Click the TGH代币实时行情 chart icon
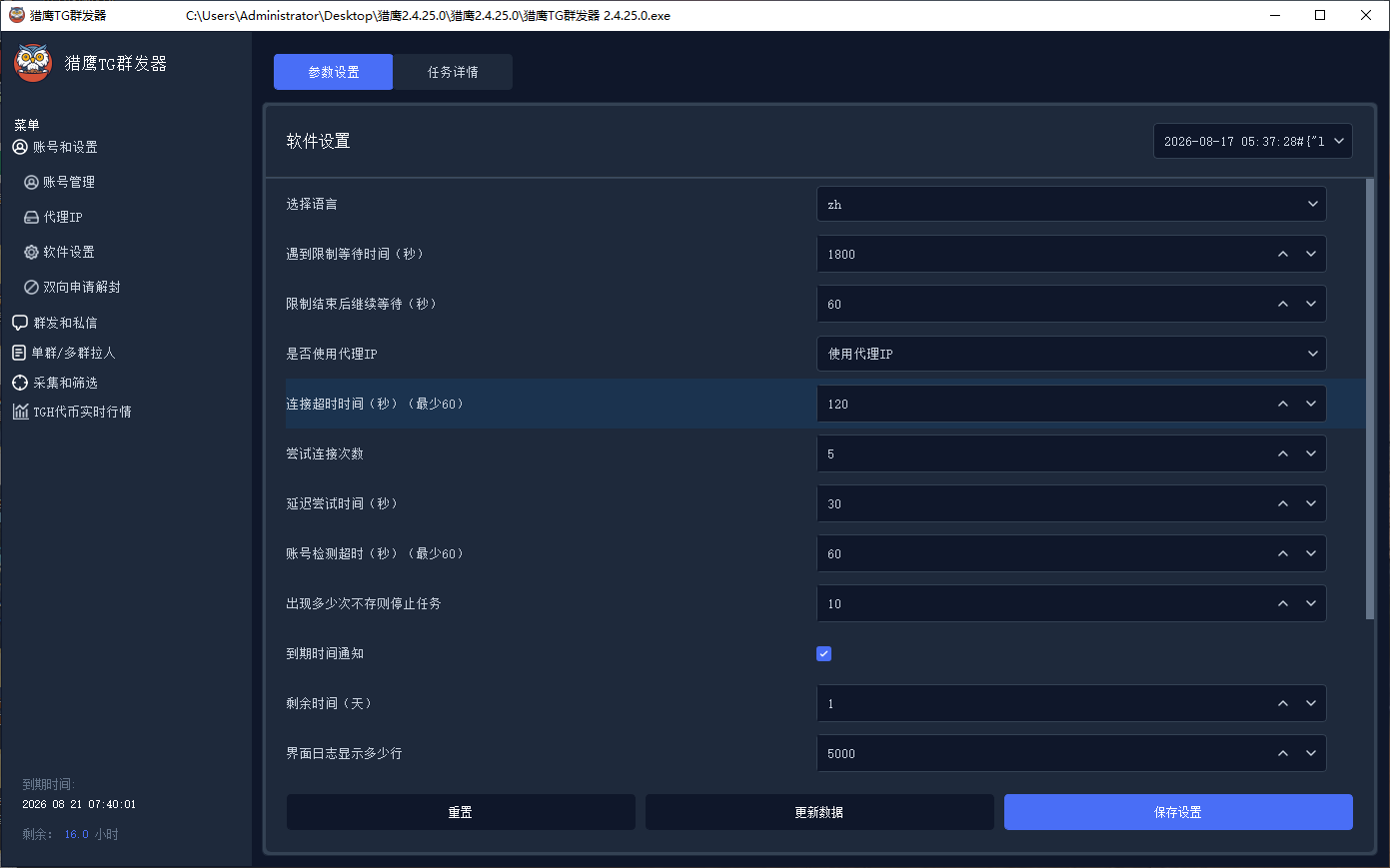The image size is (1390, 868). (20, 412)
